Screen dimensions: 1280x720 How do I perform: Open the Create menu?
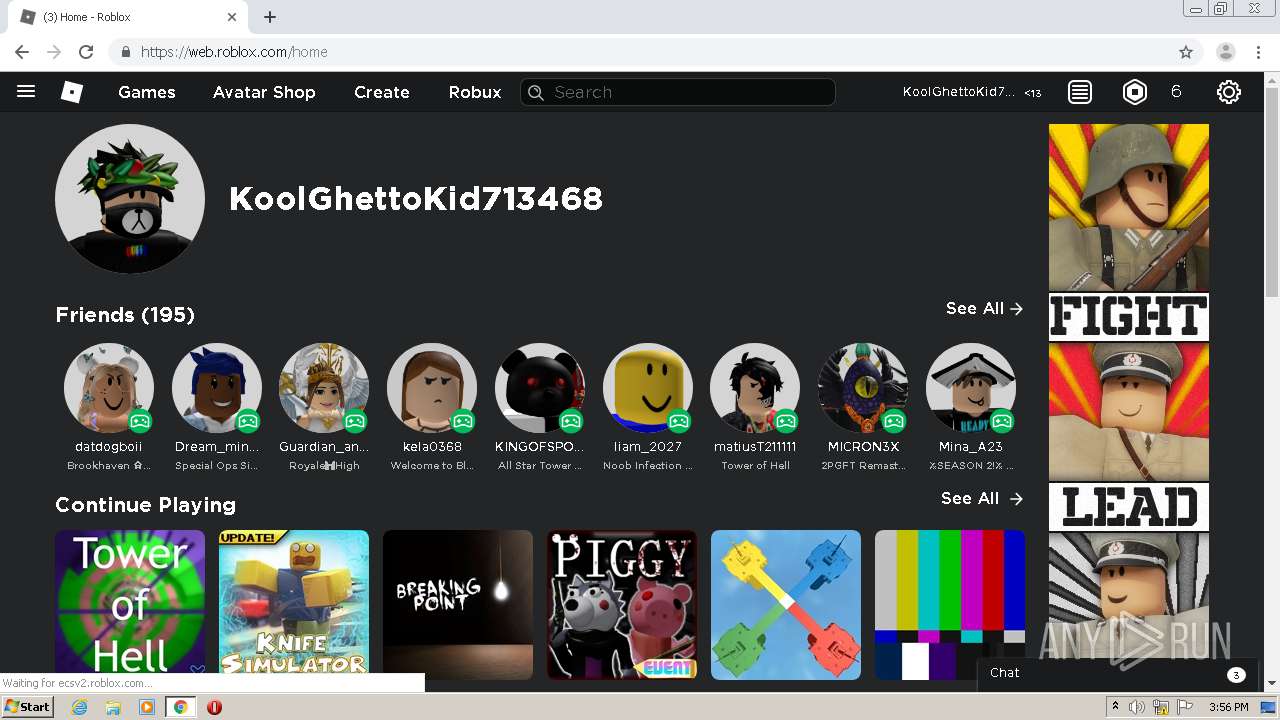click(x=382, y=92)
